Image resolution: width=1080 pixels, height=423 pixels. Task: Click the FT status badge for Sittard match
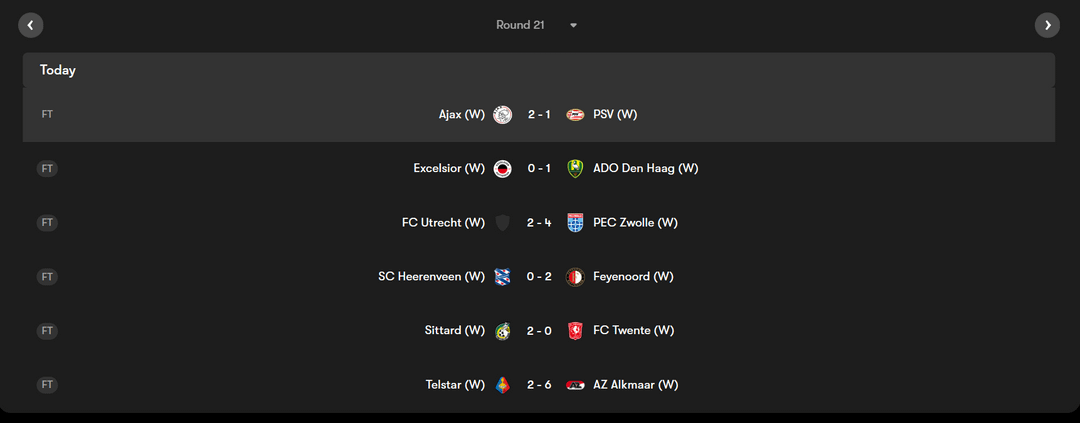click(47, 331)
